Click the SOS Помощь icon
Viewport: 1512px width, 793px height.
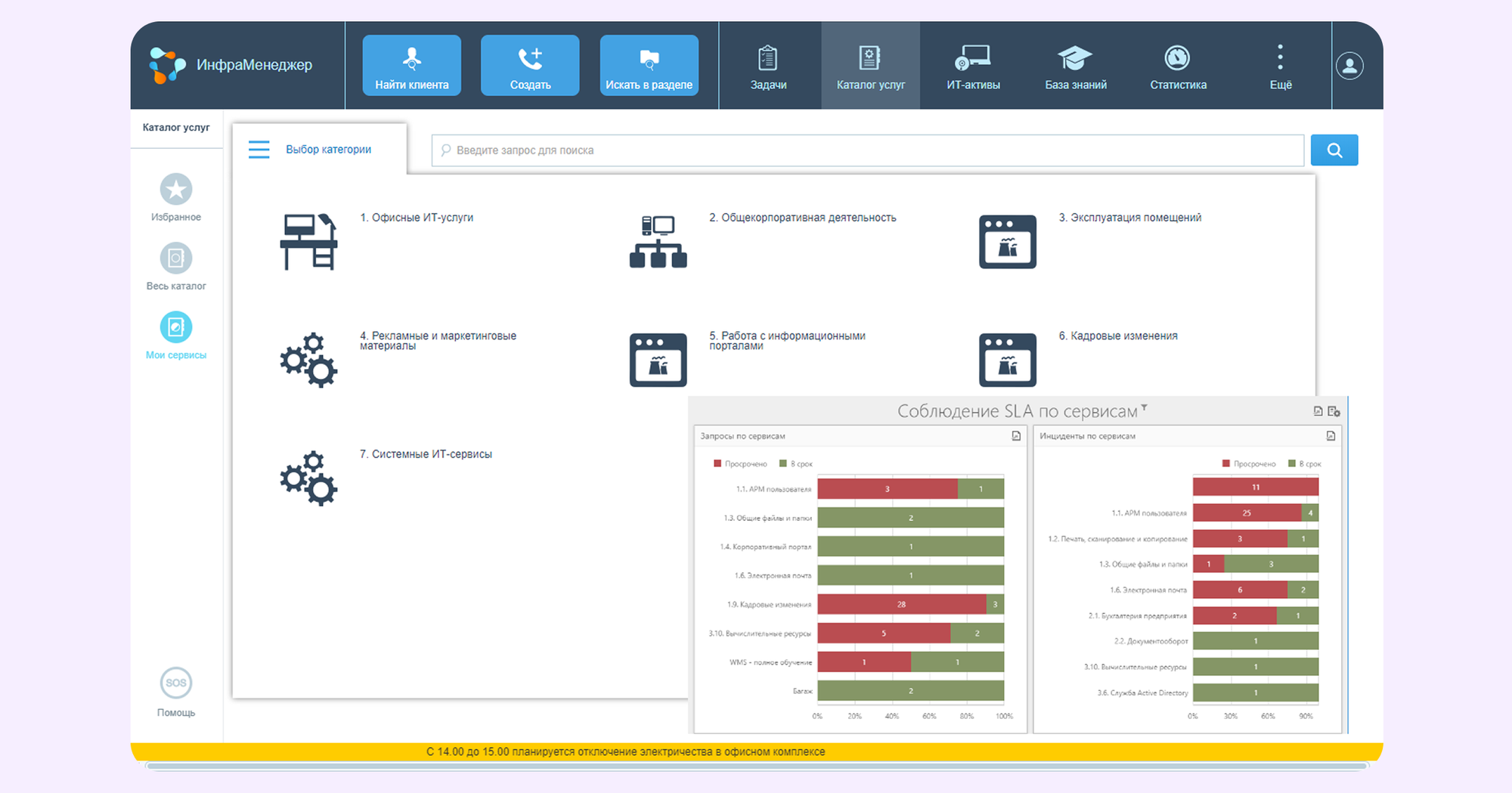[176, 683]
